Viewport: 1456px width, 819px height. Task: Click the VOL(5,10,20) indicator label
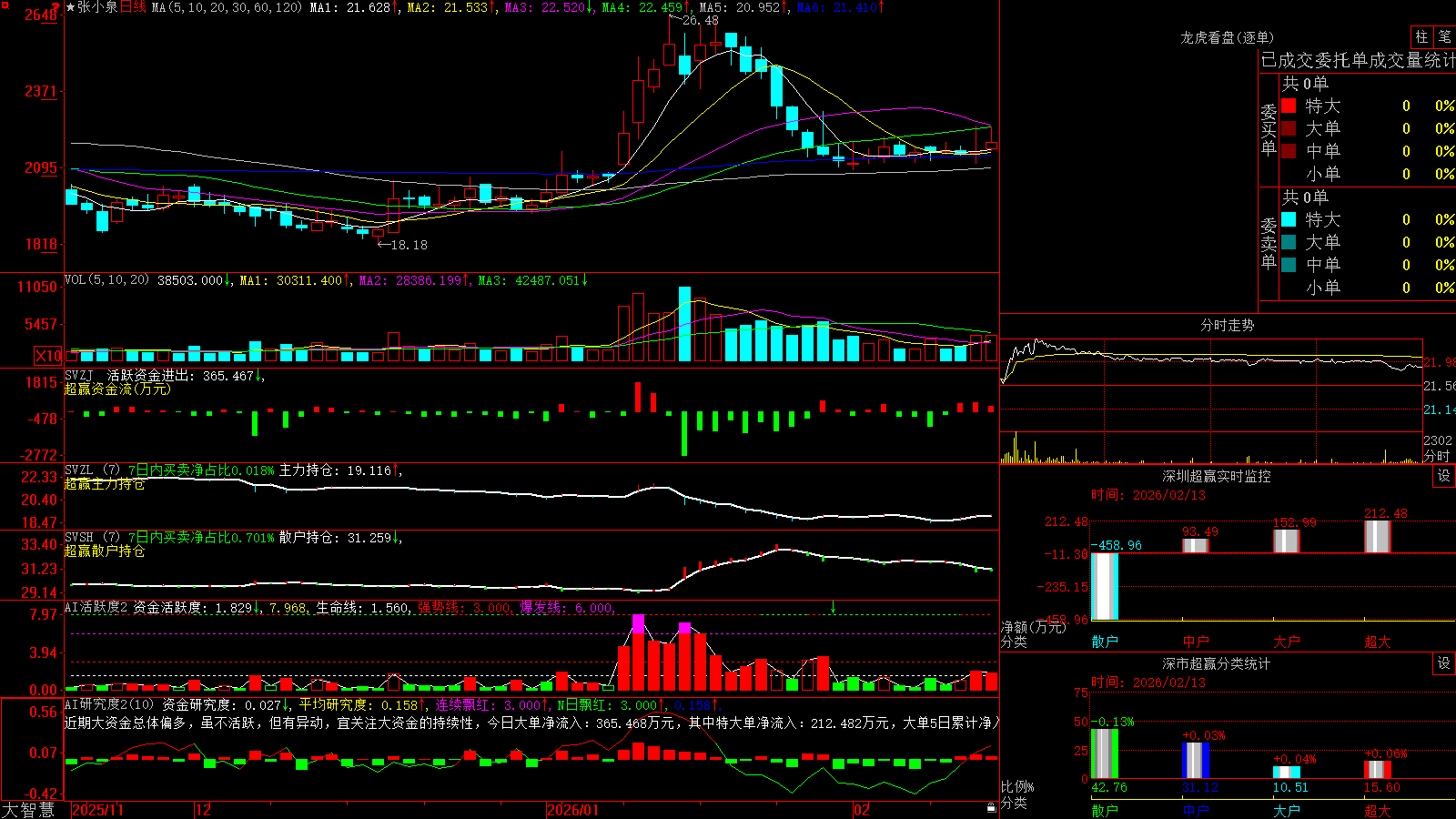click(106, 280)
